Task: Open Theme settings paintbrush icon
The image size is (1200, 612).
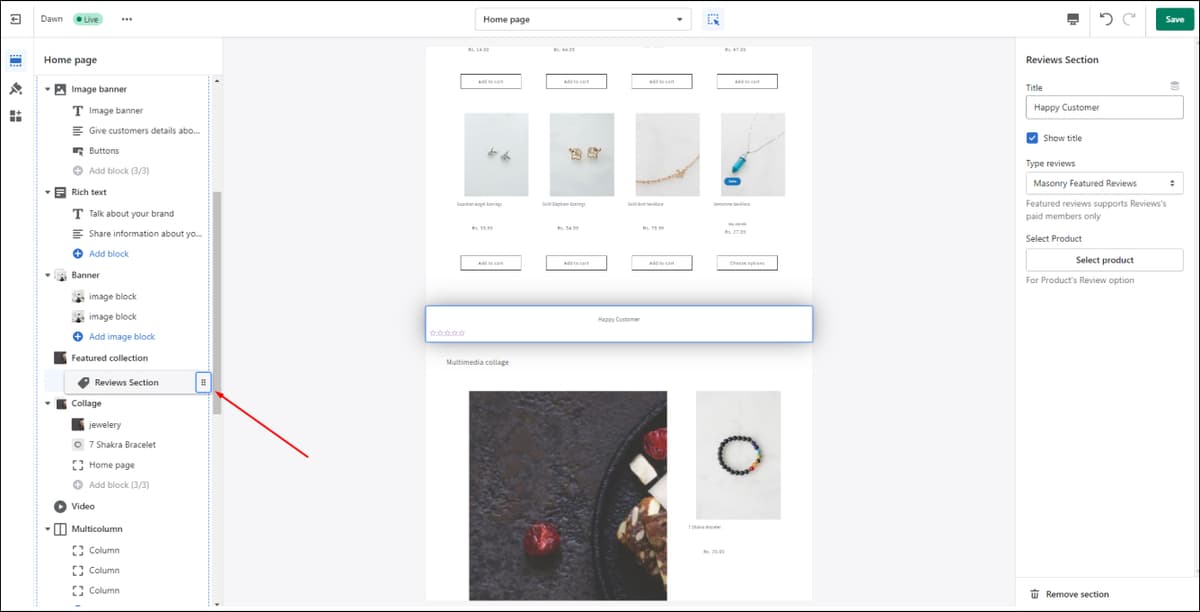Action: pyautogui.click(x=16, y=88)
